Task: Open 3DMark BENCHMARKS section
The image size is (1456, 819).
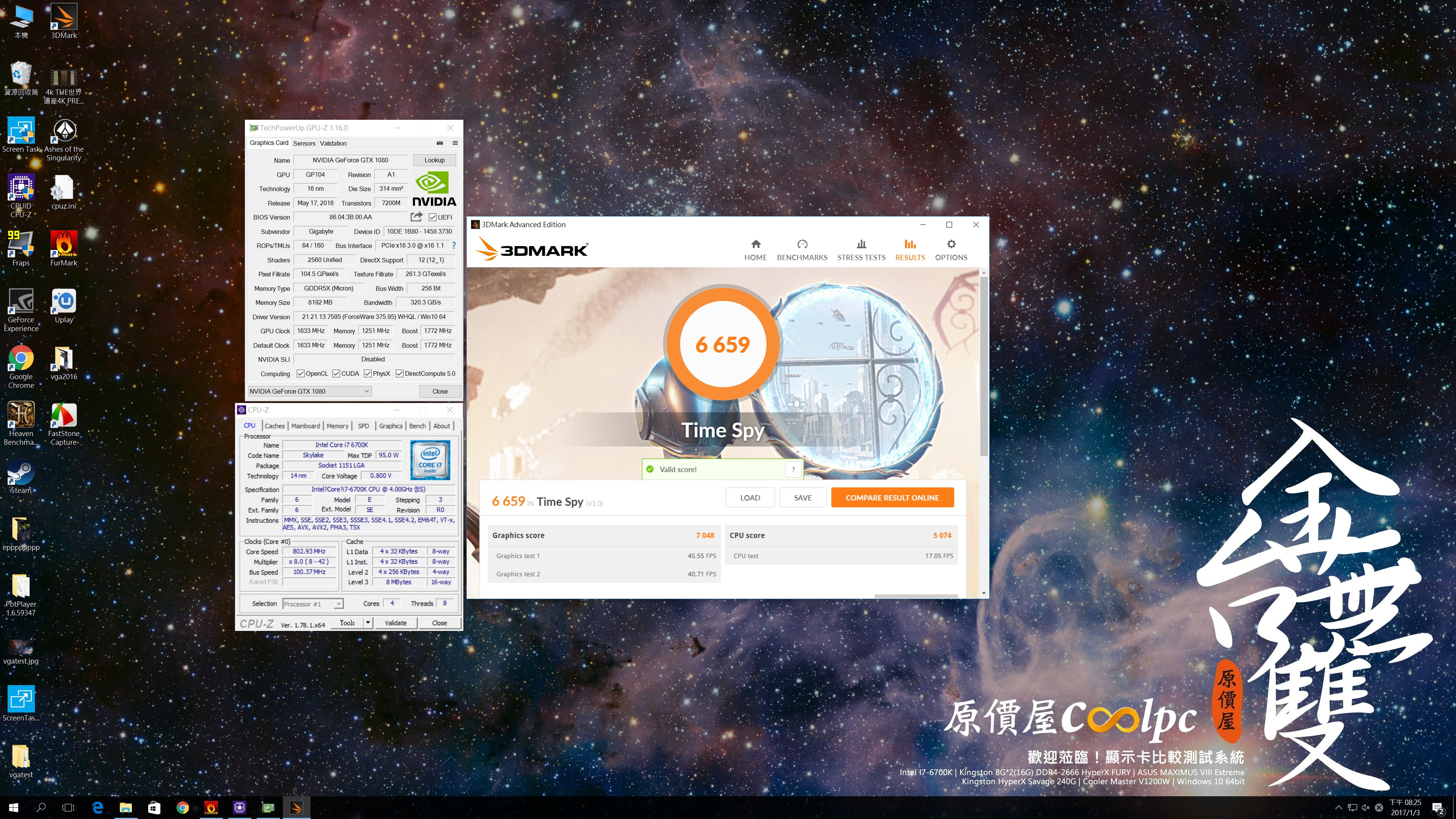Action: tap(802, 250)
